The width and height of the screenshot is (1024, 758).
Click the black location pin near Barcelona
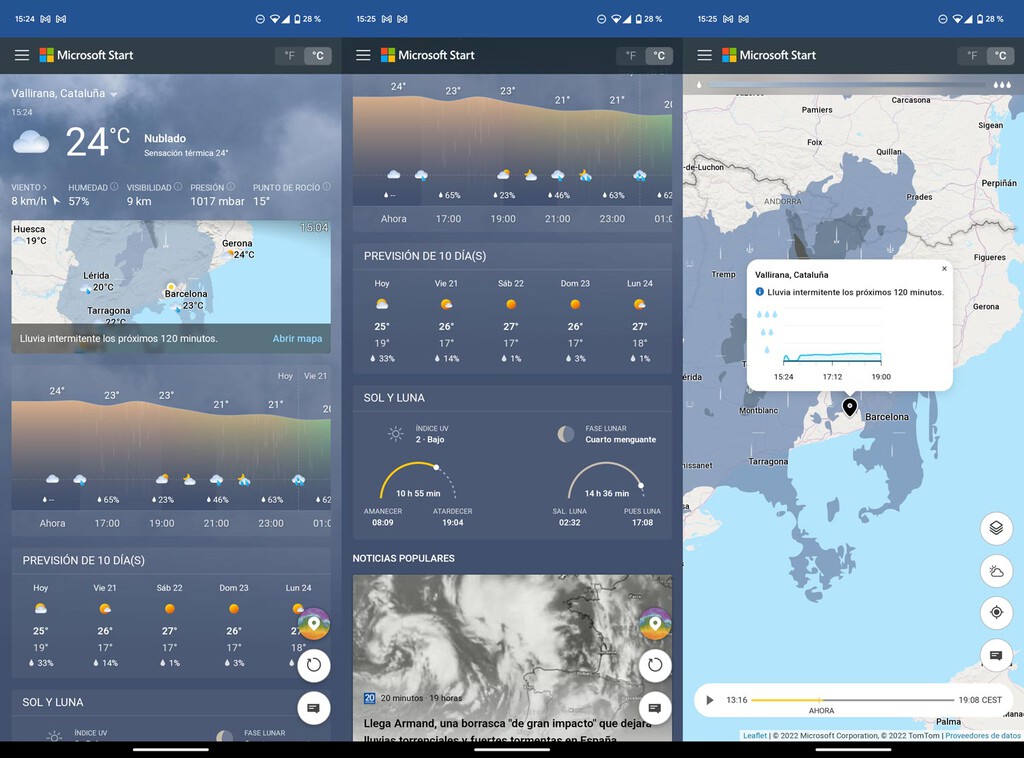pos(849,407)
